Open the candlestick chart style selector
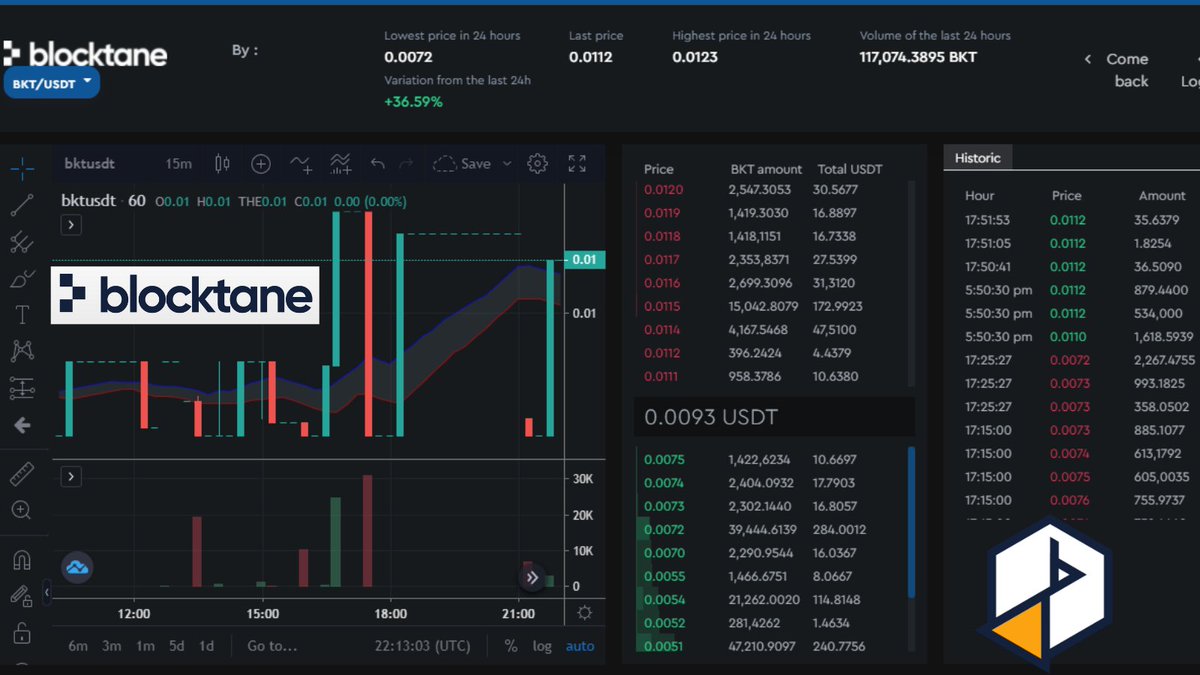Screen dimensions: 1200x675 (x=222, y=163)
